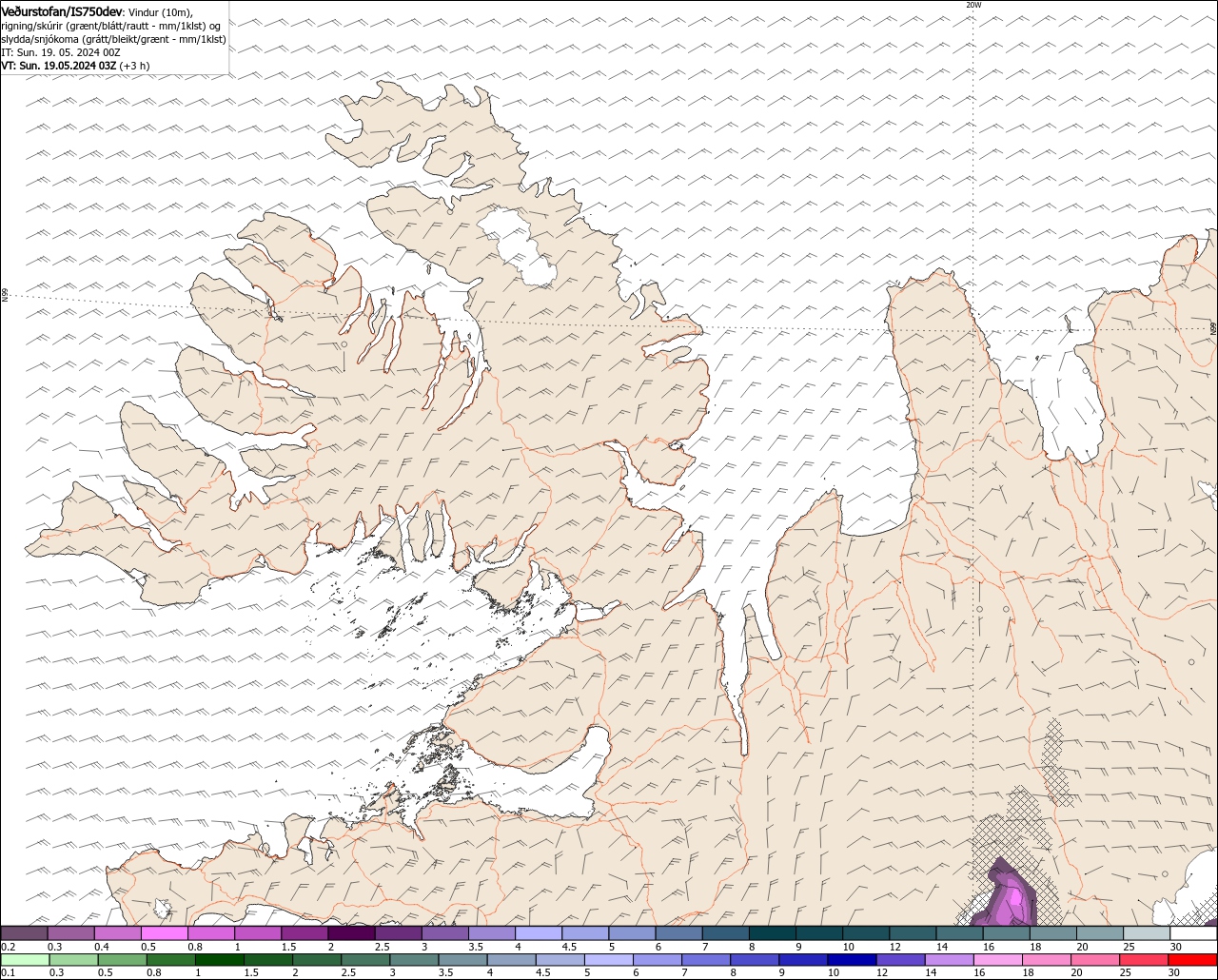Select the darkest purple snow swatch for 2–2.5
This screenshot has width=1218, height=980.
(351, 932)
